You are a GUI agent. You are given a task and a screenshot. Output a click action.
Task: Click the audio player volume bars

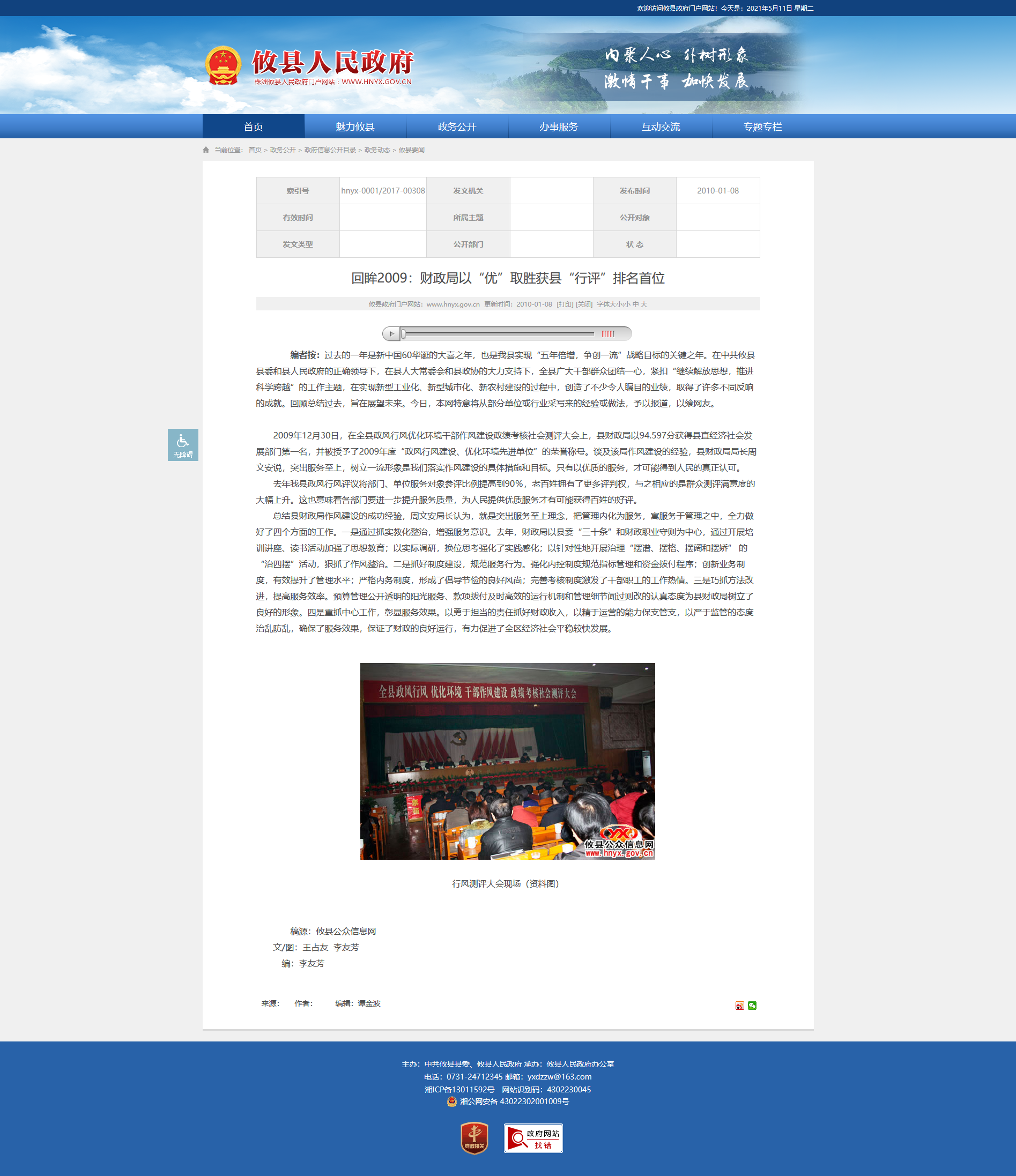click(x=608, y=334)
